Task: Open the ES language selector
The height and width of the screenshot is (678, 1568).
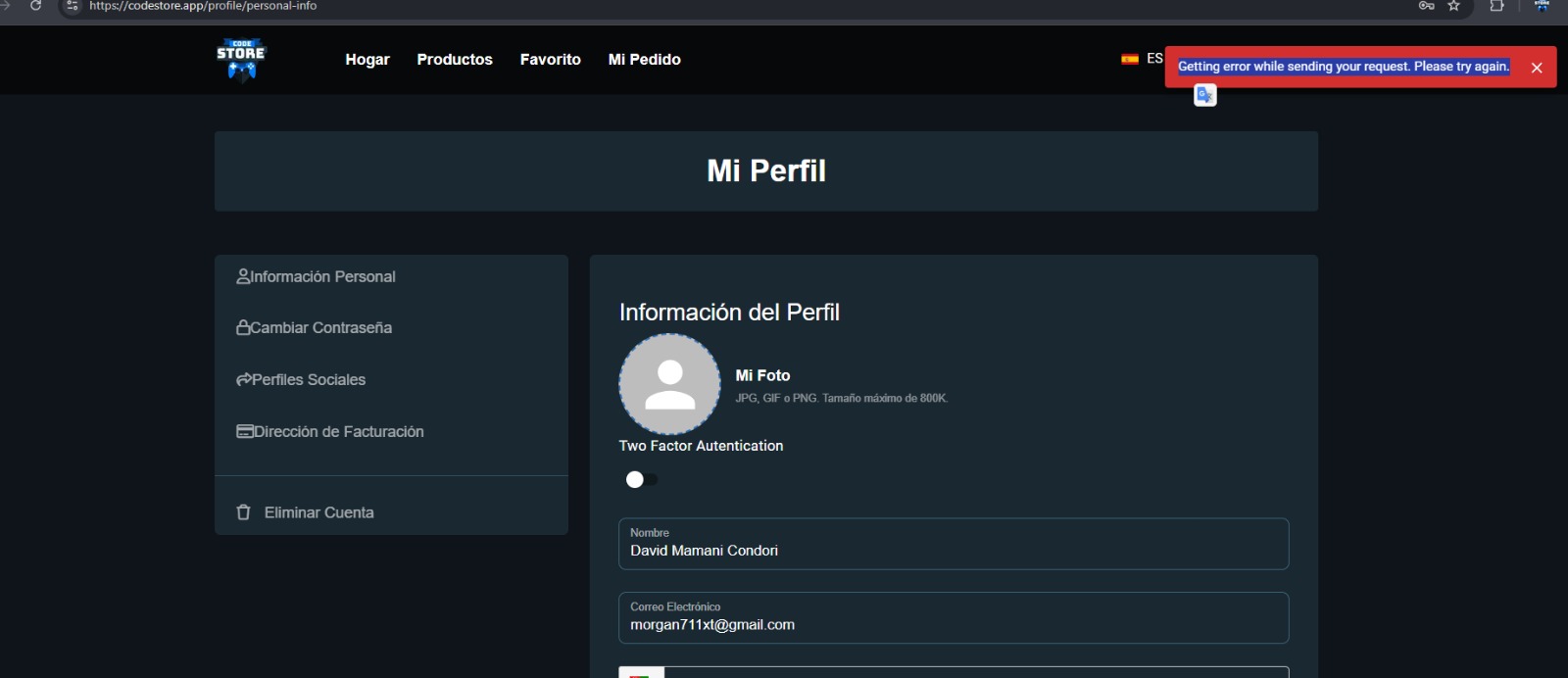Action: point(1143,59)
